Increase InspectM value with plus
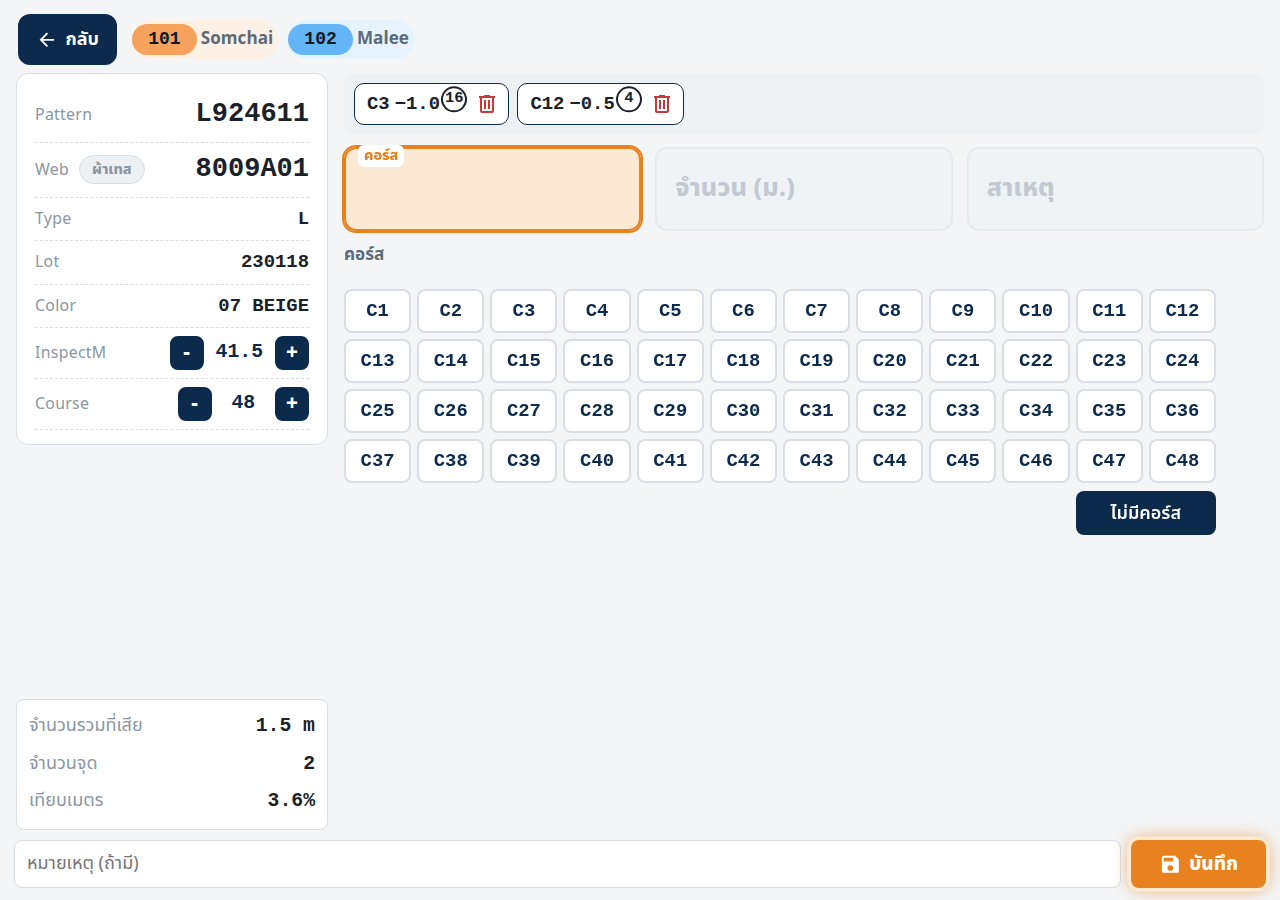This screenshot has height=900, width=1280. point(292,353)
